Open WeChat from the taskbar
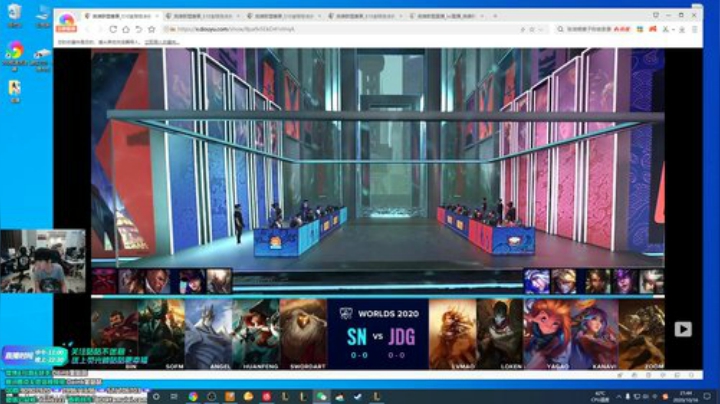 point(321,396)
